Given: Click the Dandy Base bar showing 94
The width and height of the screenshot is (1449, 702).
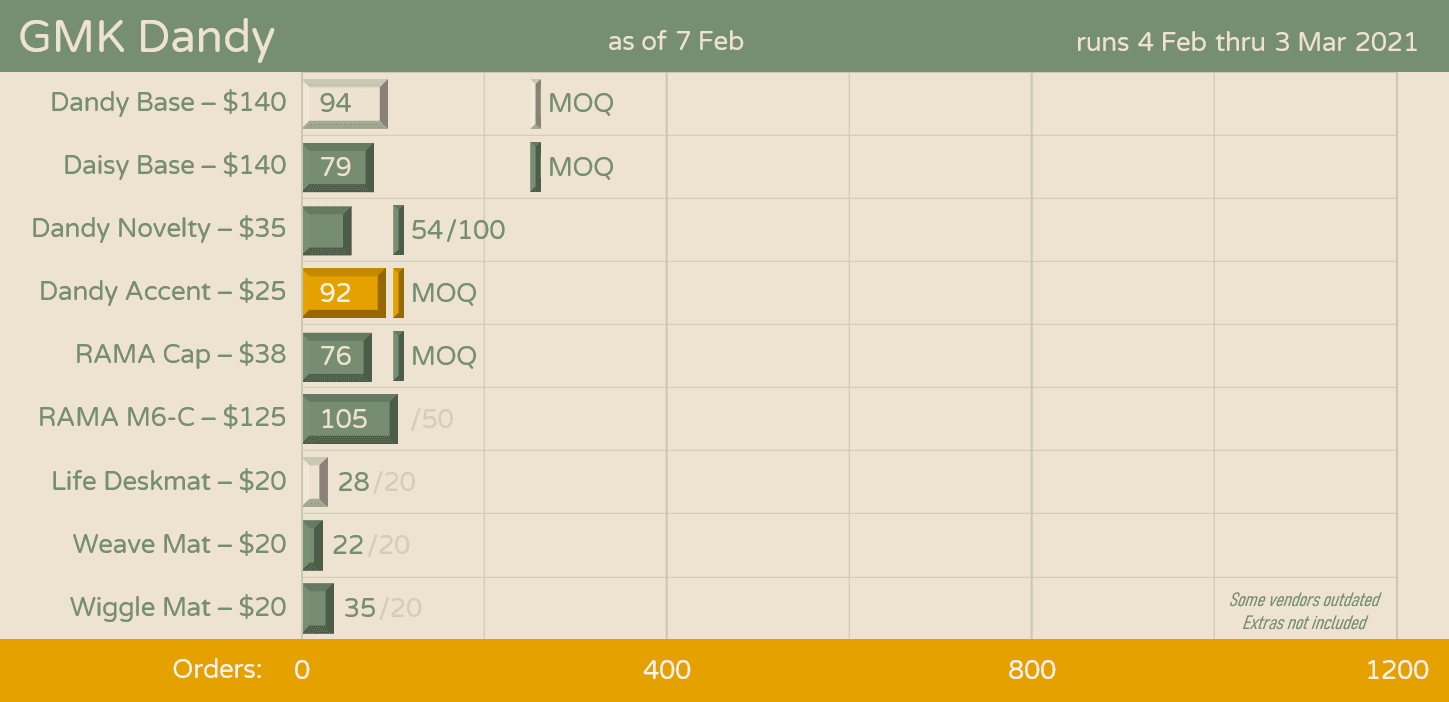Looking at the screenshot, I should [344, 103].
